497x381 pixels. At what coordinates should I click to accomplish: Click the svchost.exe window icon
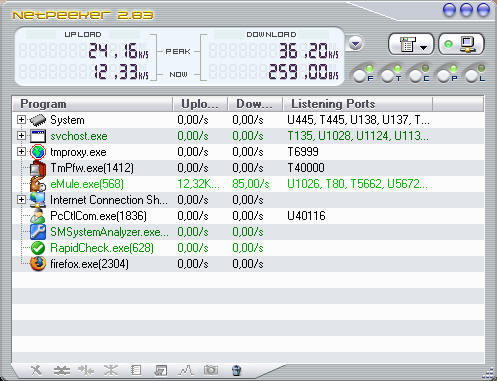point(38,136)
